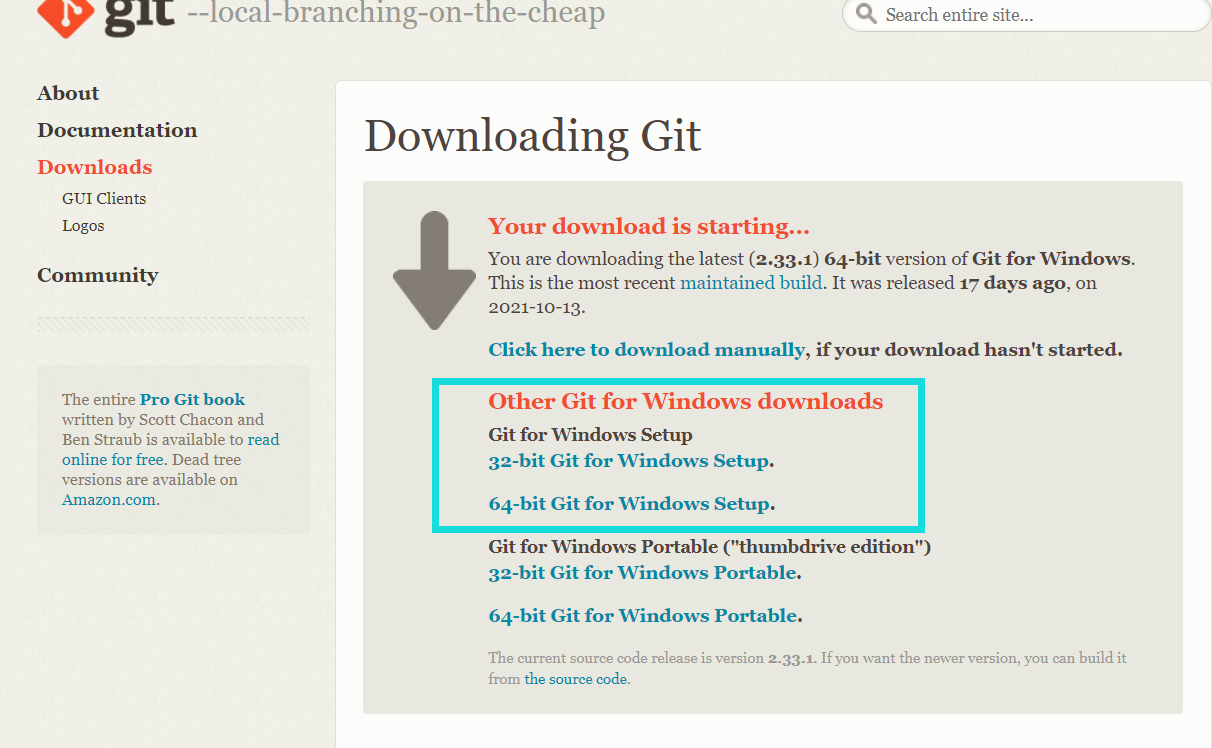This screenshot has width=1212, height=748.
Task: Click the maintained build link
Action: point(751,283)
